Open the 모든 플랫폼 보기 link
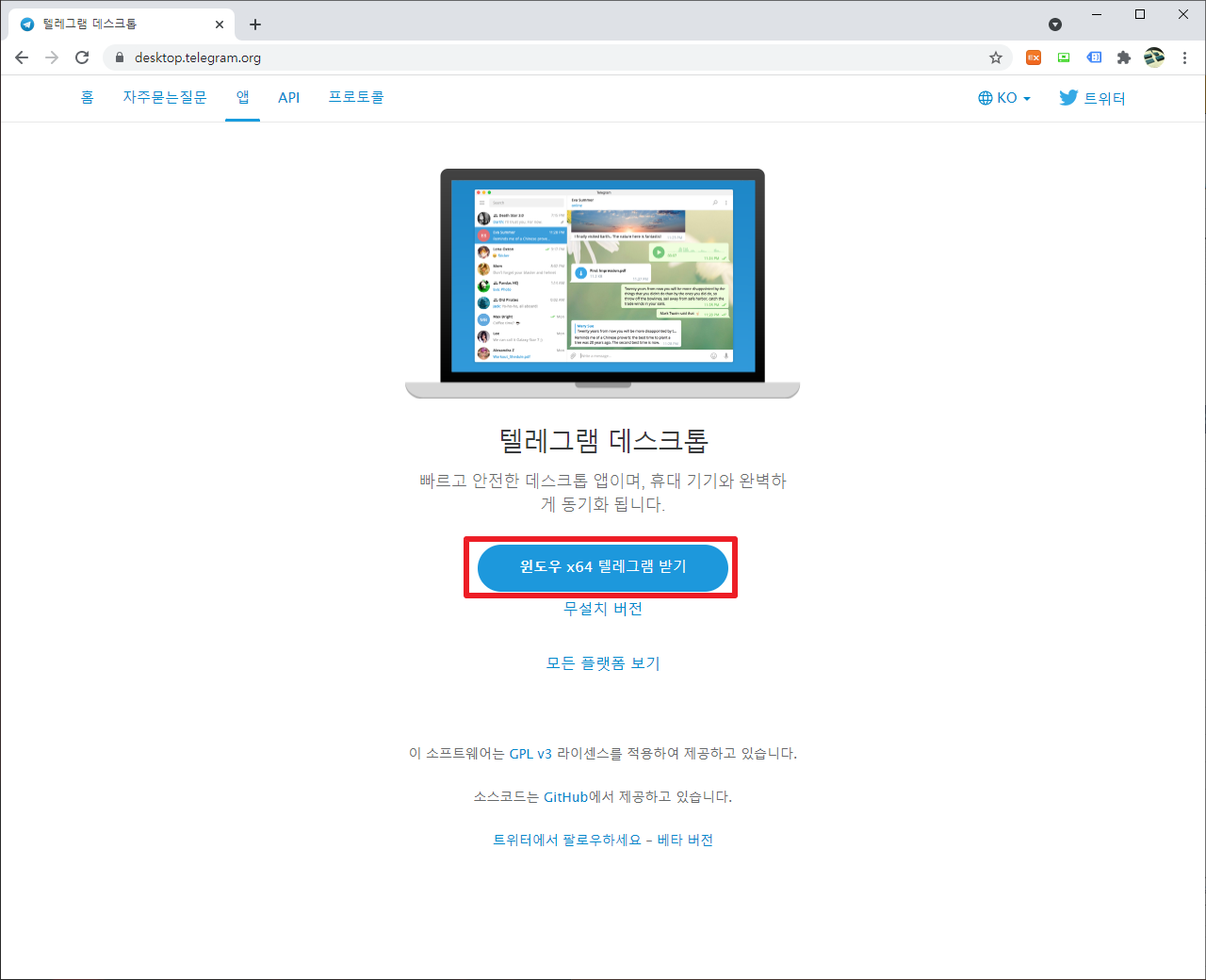 click(603, 663)
